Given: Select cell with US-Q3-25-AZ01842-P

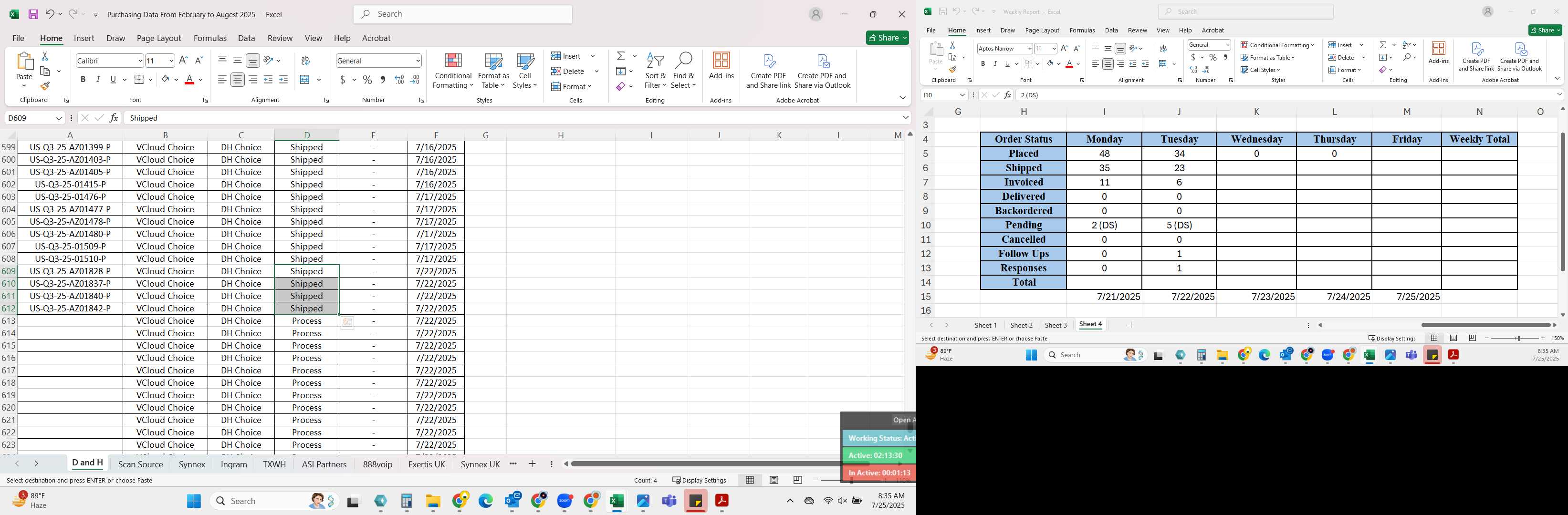Looking at the screenshot, I should [70, 308].
